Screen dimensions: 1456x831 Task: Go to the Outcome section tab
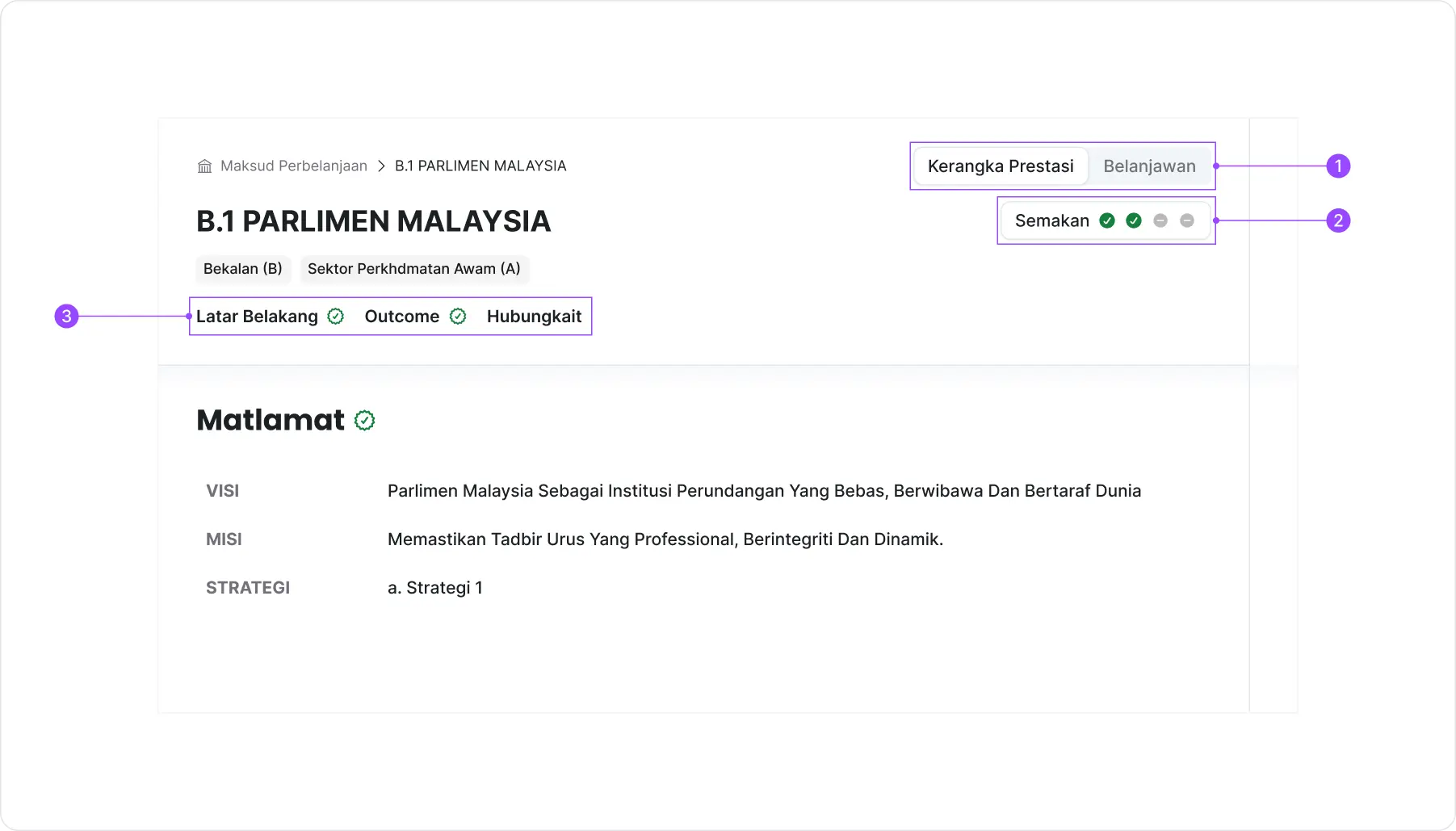click(401, 317)
